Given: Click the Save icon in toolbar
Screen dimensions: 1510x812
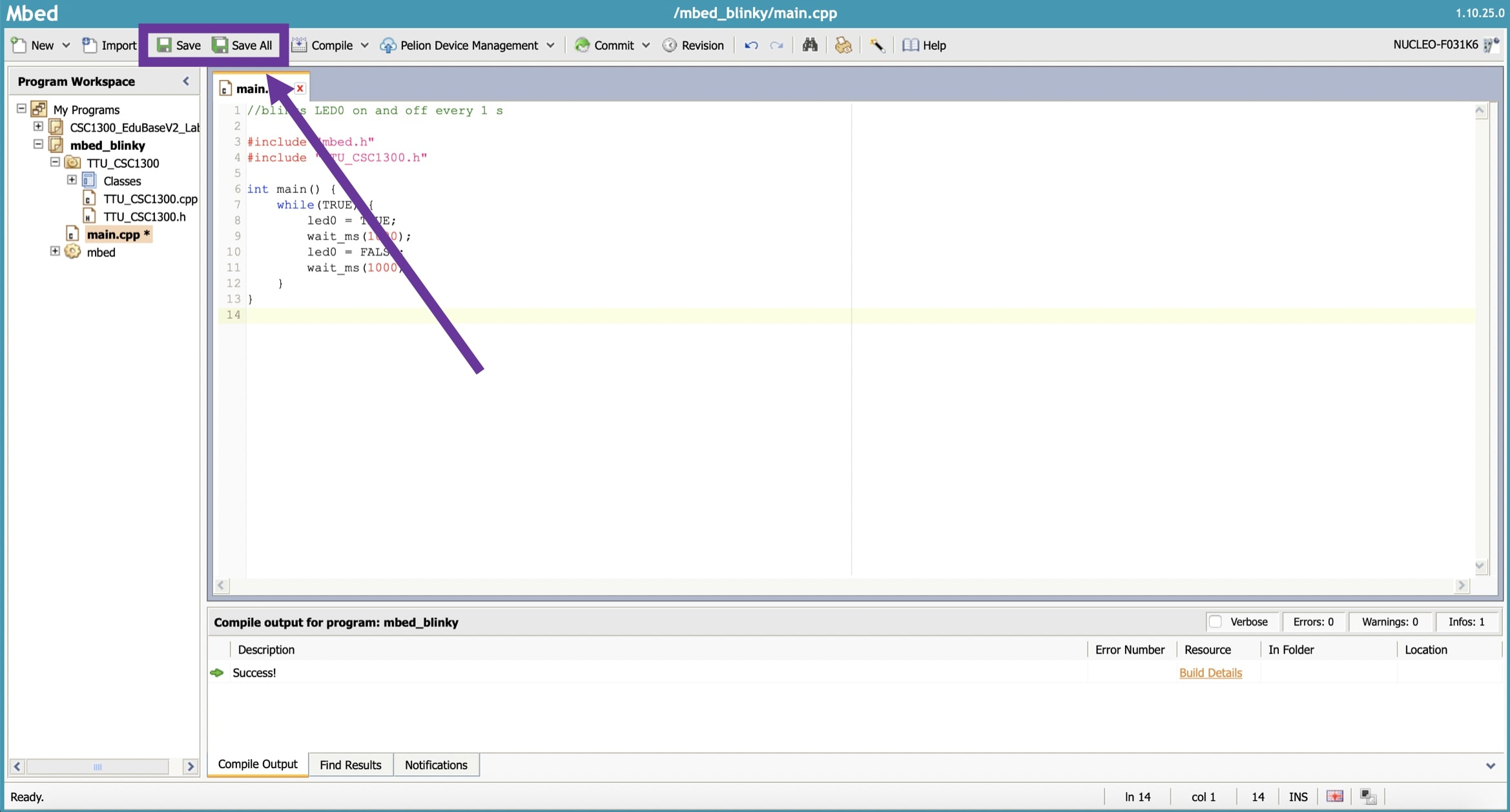Looking at the screenshot, I should click(165, 45).
